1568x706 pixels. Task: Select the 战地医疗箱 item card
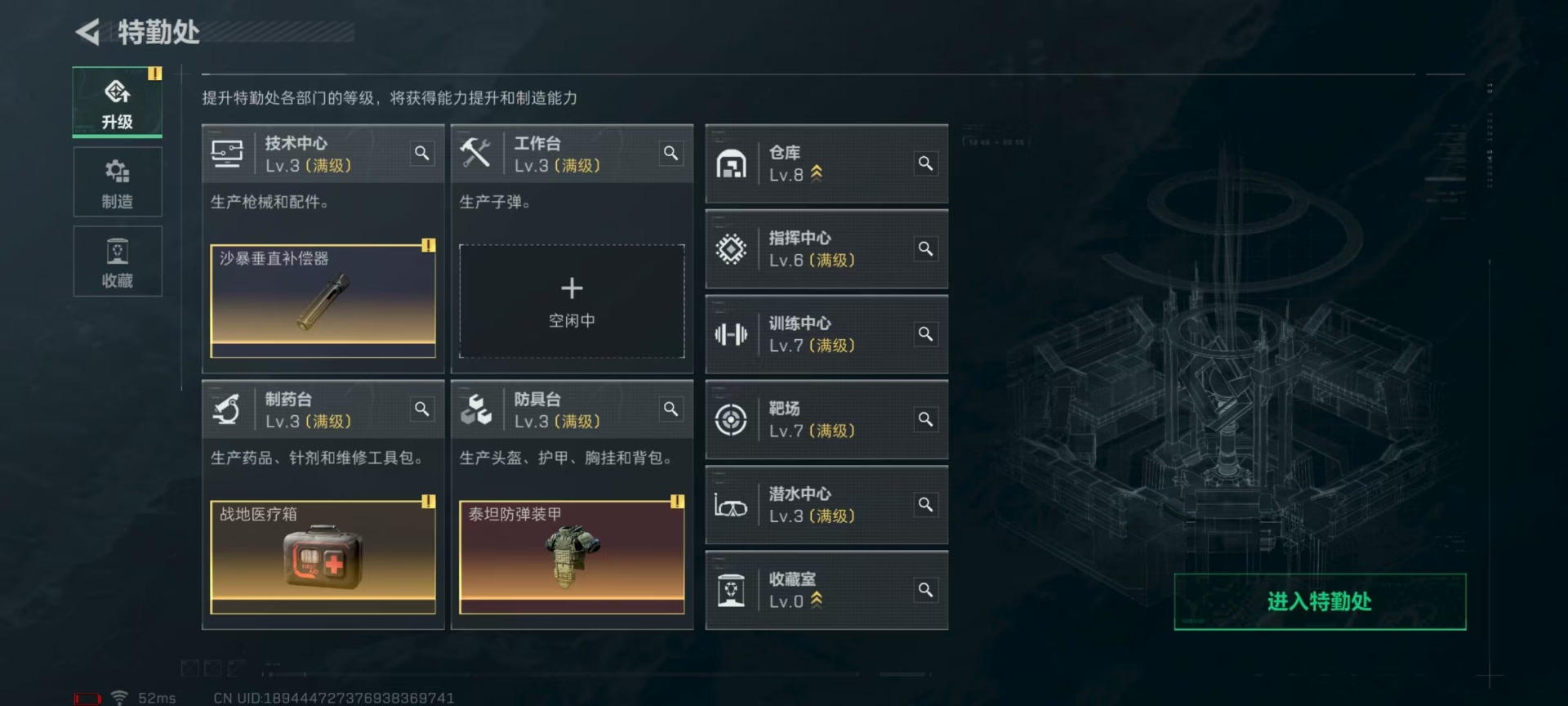(323, 557)
